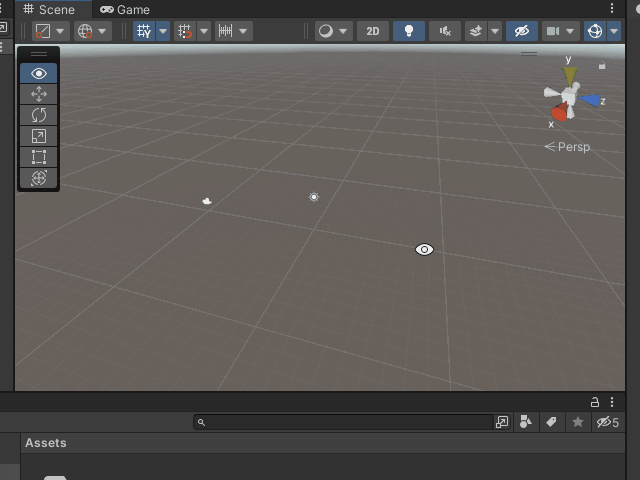The height and width of the screenshot is (480, 640).
Task: Toggle the Project panel lock icon
Action: (x=595, y=402)
